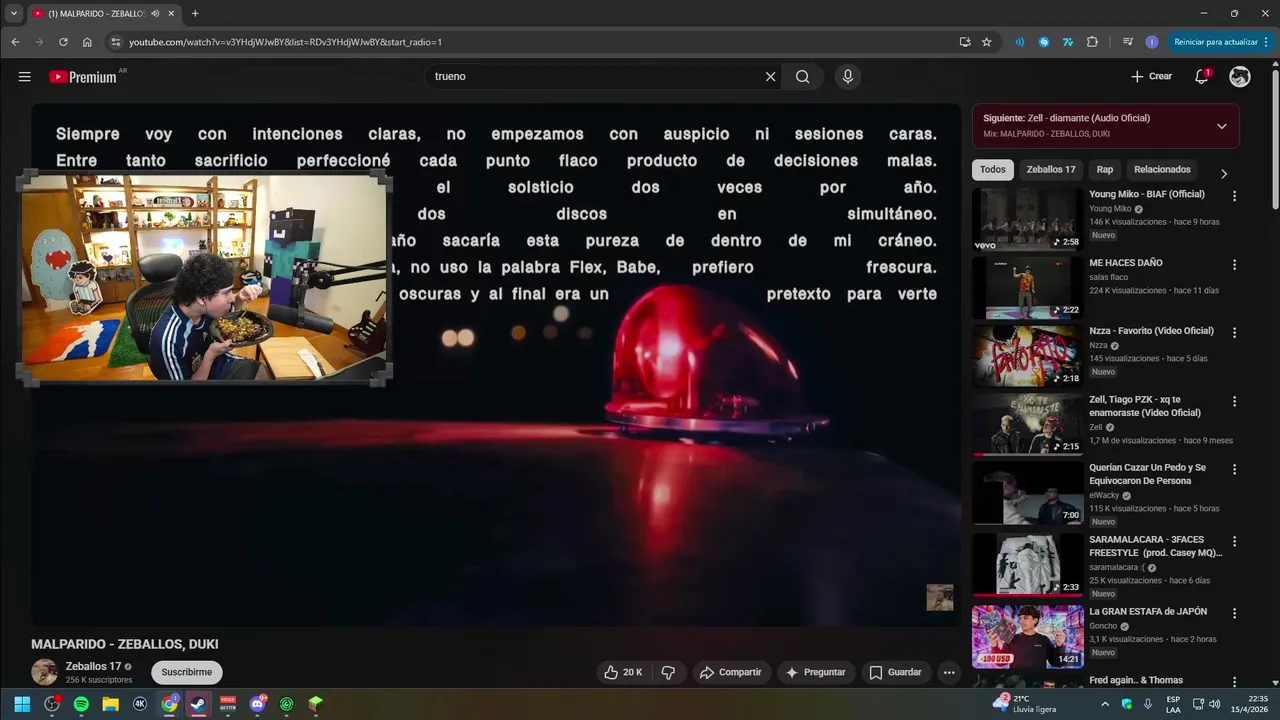Show more filter chips with arrow
This screenshot has width=1280, height=720.
(1223, 173)
